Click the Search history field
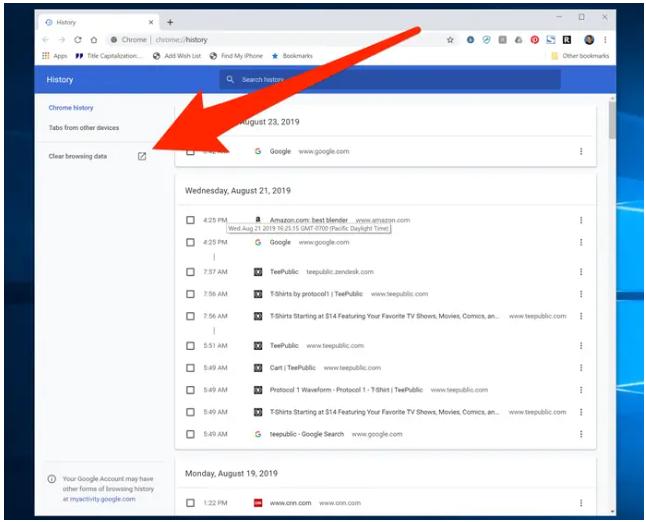This screenshot has height=522, width=646. [390, 80]
